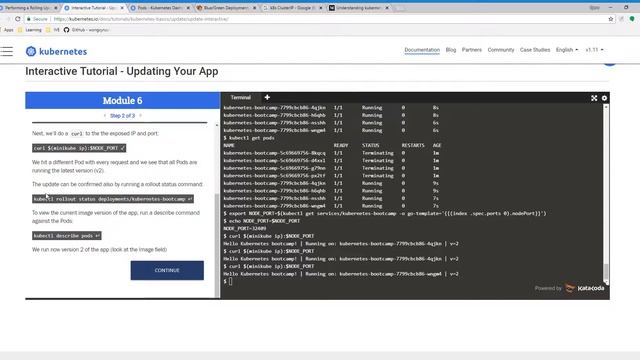The image size is (640, 360).
Task: Switch to 'Pods - Kubernetes Dashboard' tab
Action: click(159, 8)
